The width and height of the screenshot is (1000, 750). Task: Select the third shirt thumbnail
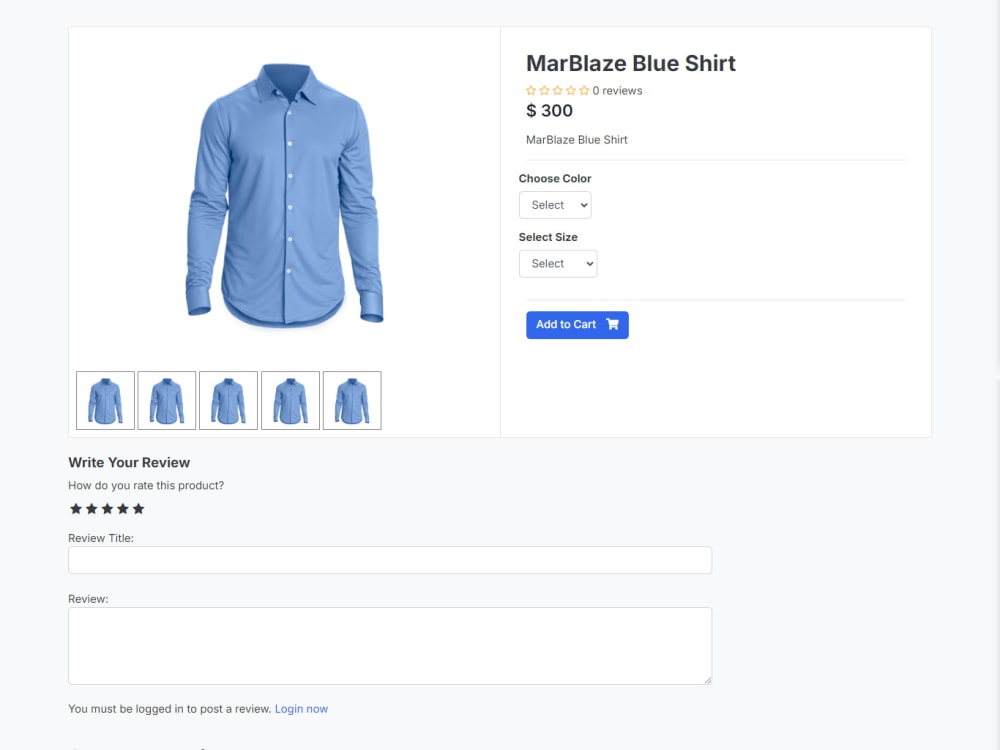click(228, 400)
